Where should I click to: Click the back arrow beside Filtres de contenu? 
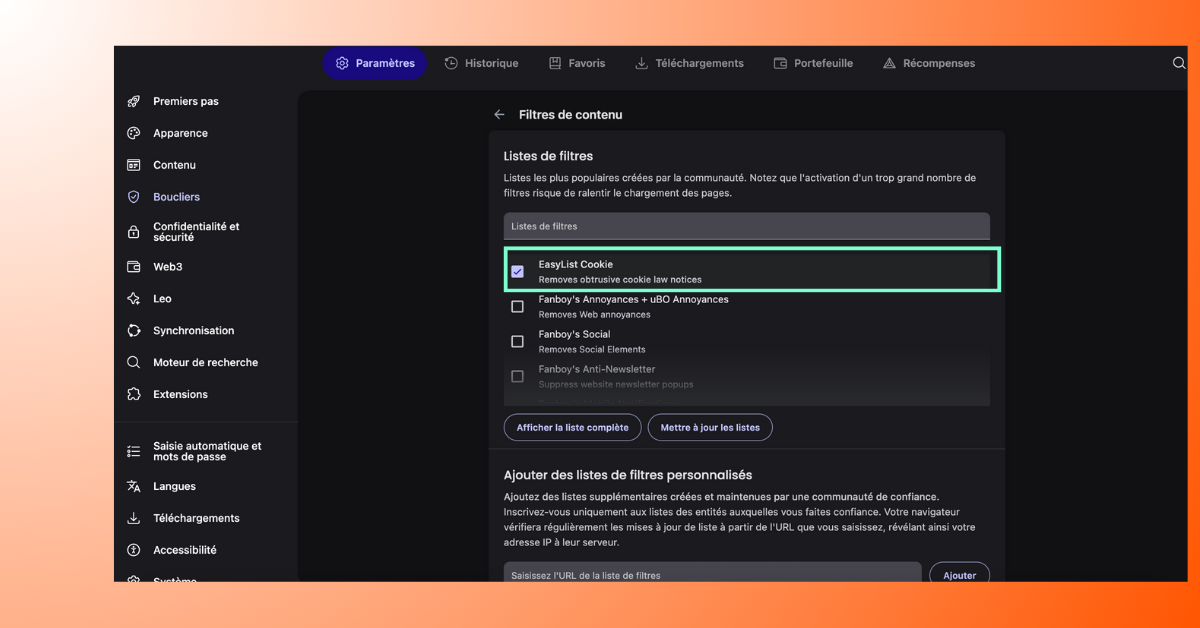(x=499, y=115)
